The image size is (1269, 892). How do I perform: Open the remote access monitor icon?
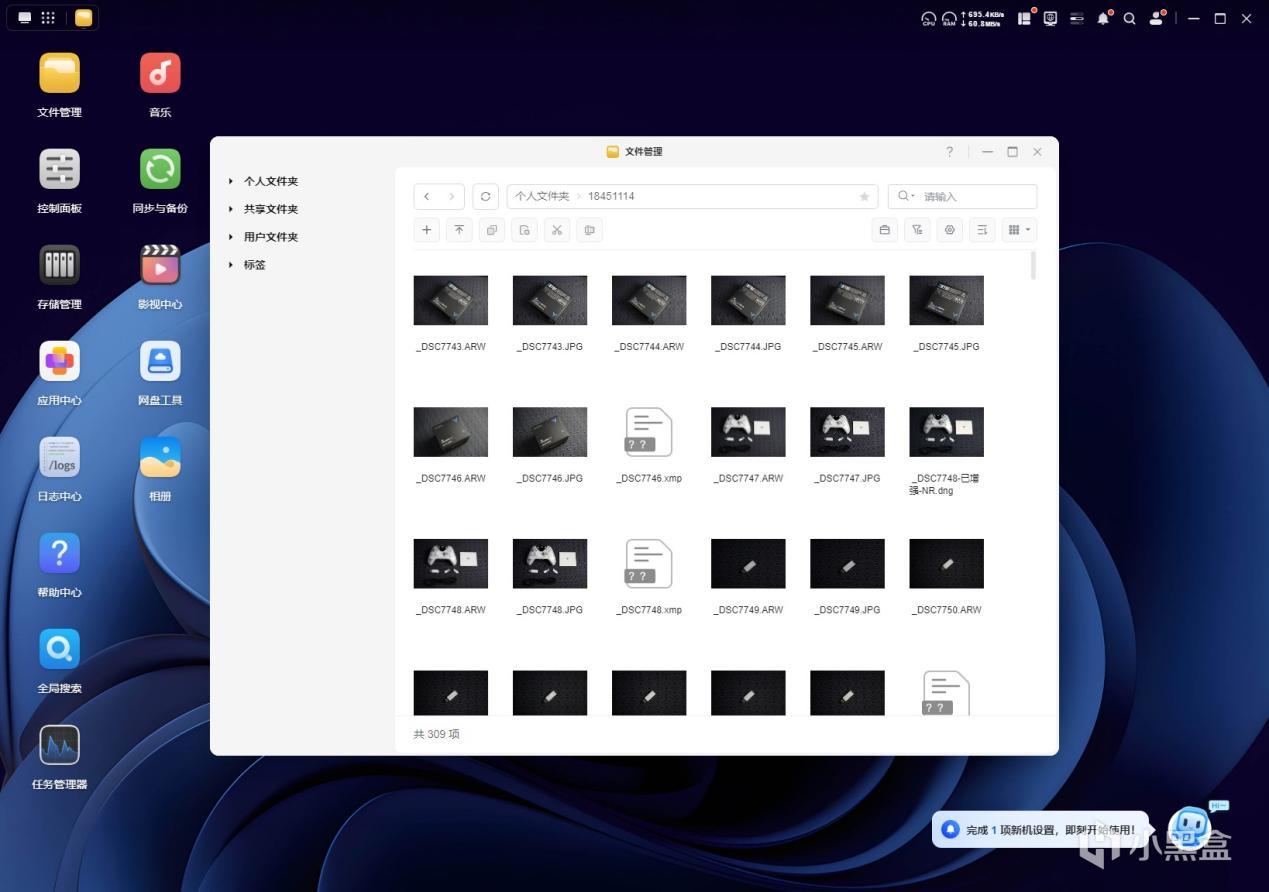[x=1051, y=18]
